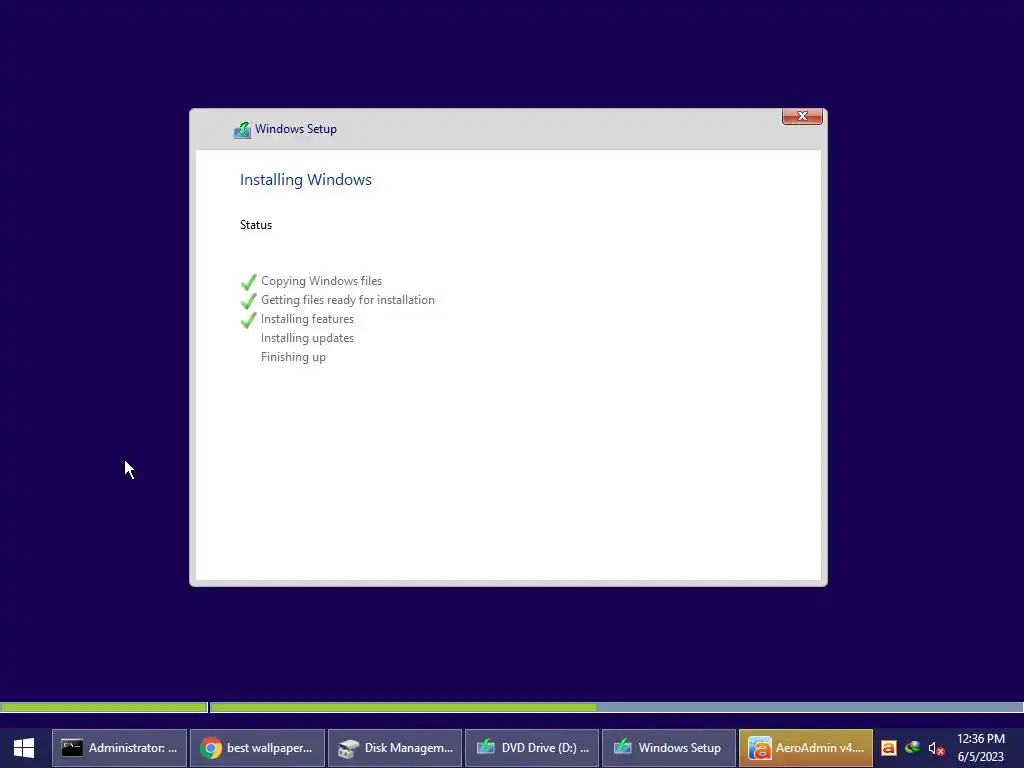Open the Windows Start button
1024x768 pixels.
click(x=24, y=748)
